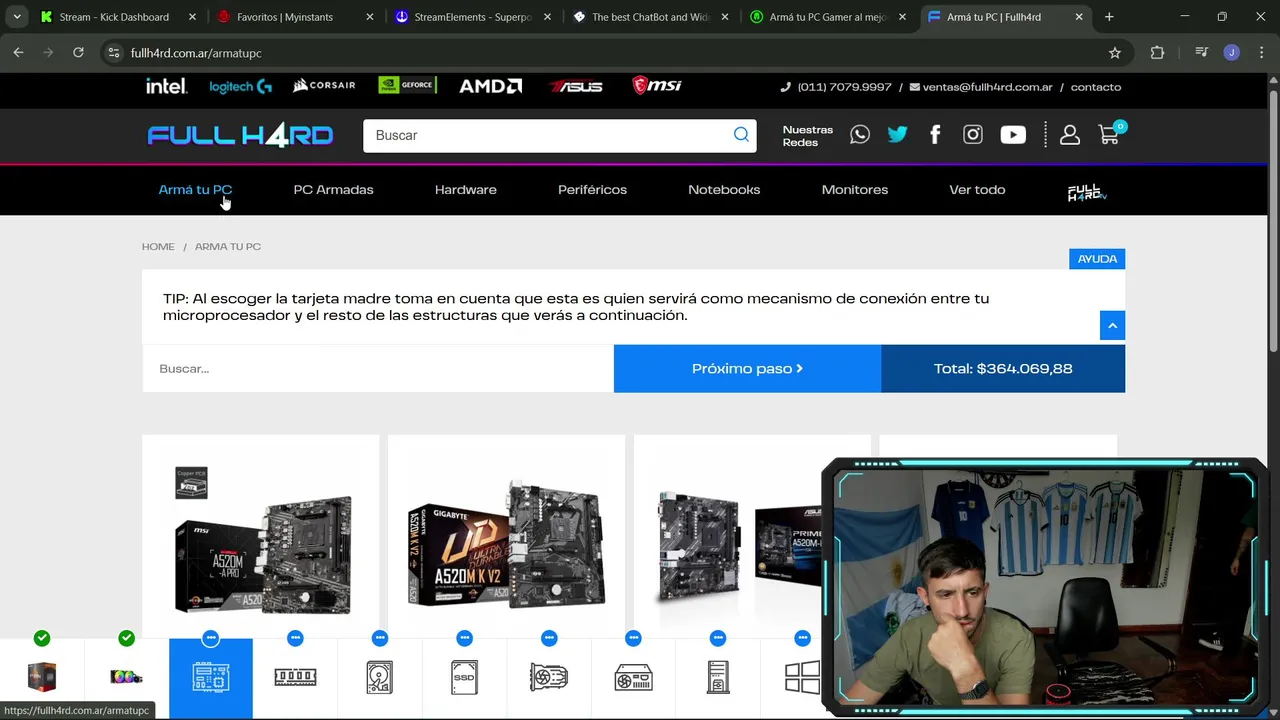
Task: Collapse the tip box with up arrow
Action: click(x=1112, y=325)
